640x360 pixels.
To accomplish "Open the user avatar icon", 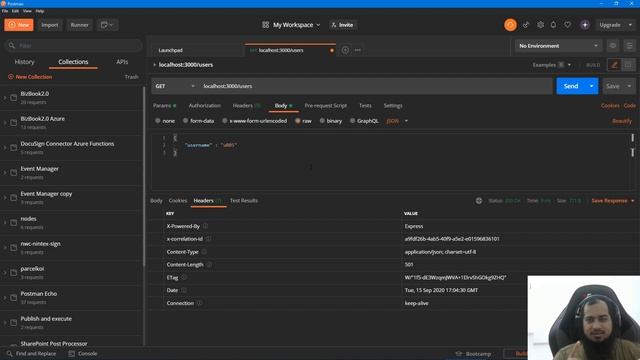I will click(x=584, y=25).
